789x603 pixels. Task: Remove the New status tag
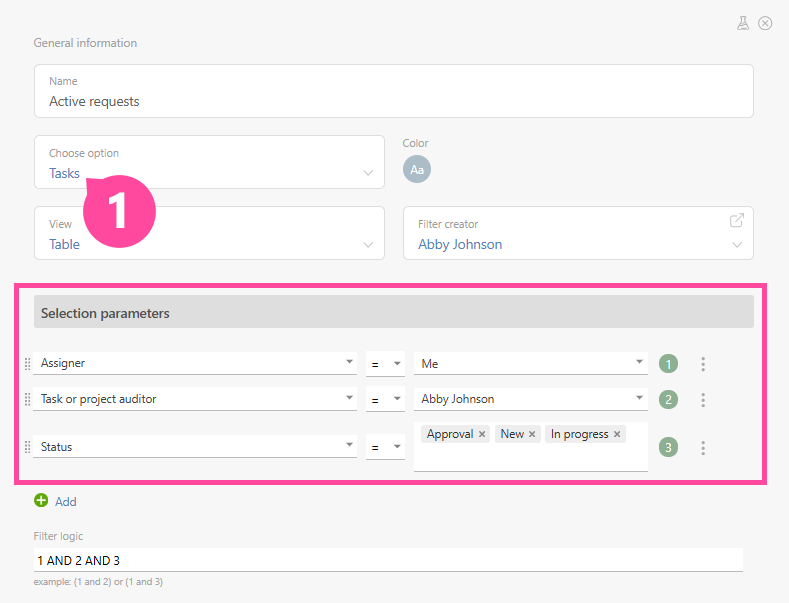[532, 434]
